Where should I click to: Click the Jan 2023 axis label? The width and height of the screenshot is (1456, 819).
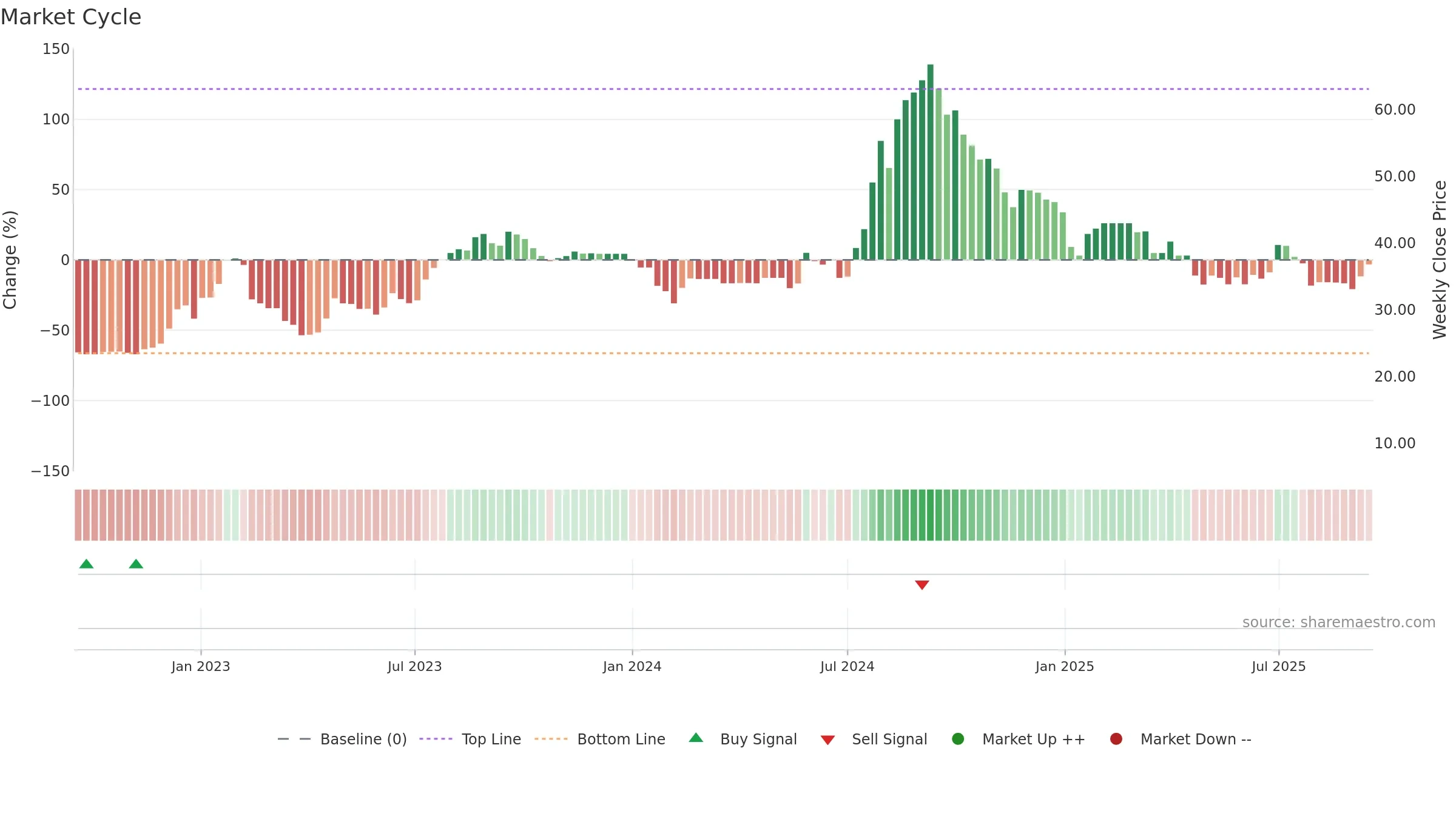point(201,666)
